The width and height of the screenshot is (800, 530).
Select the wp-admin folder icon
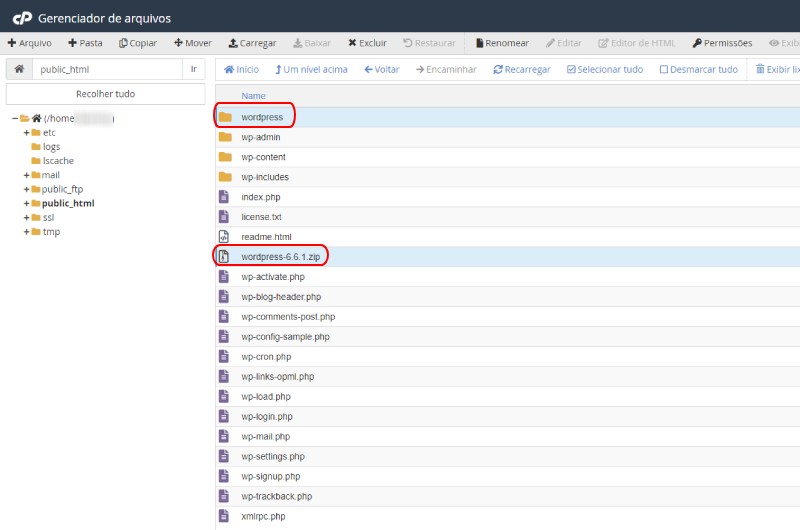pyautogui.click(x=225, y=137)
